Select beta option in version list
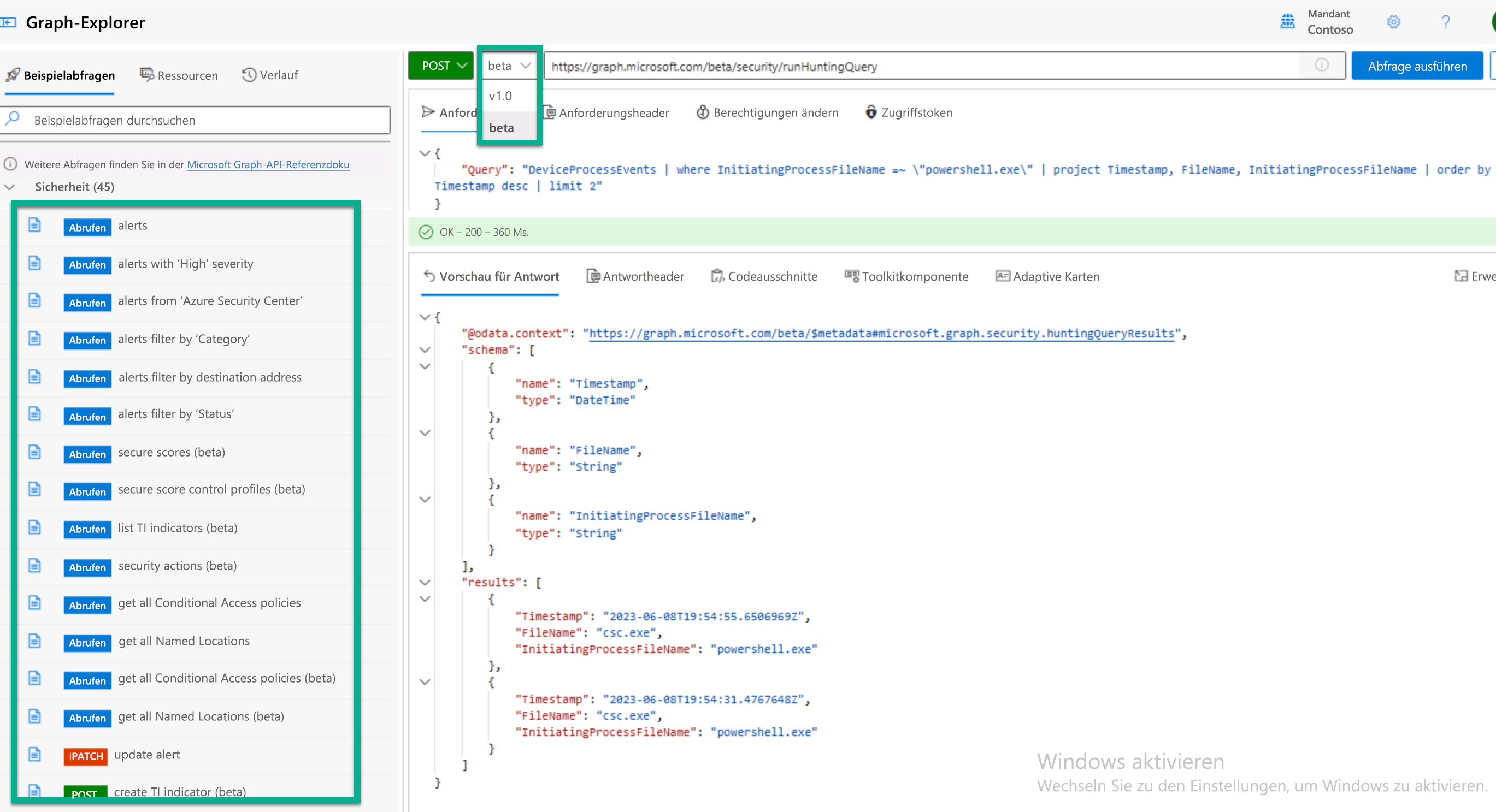 [x=509, y=128]
